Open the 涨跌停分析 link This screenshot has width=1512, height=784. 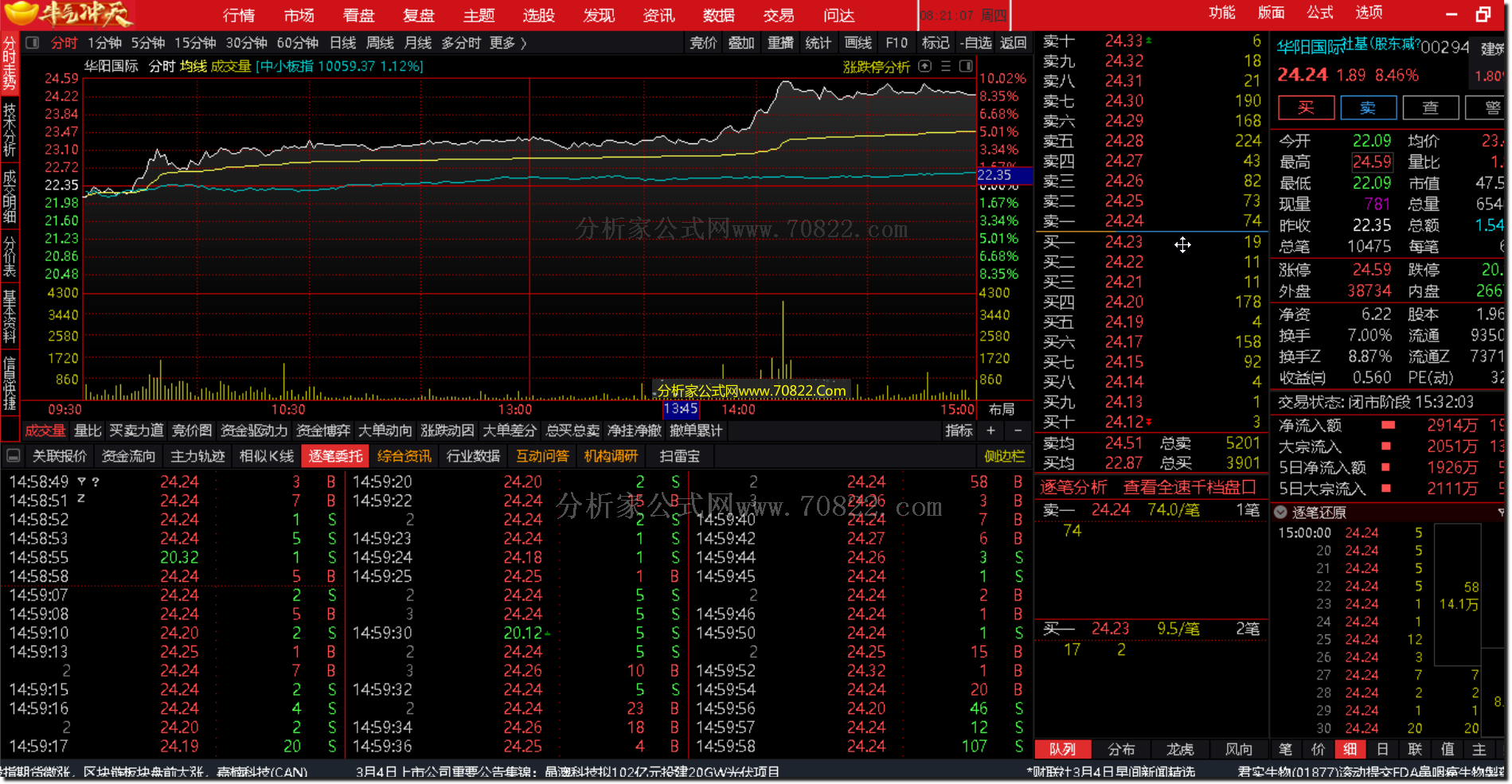[876, 67]
